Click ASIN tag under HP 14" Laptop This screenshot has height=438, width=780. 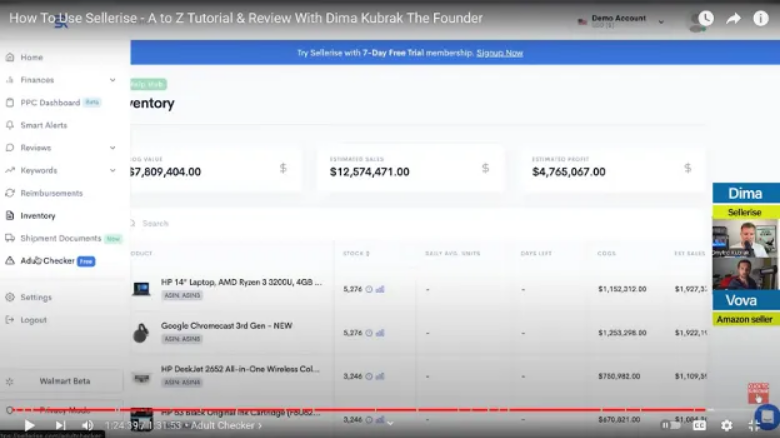pyautogui.click(x=182, y=295)
